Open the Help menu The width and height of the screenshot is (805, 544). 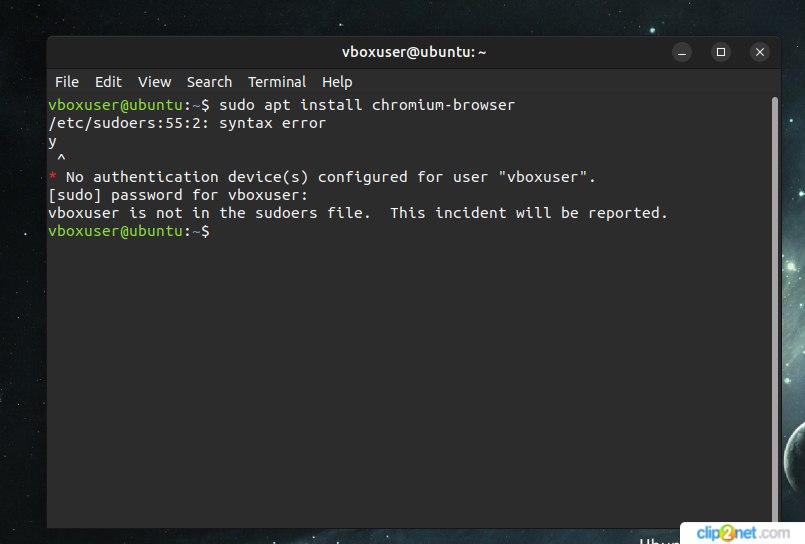coord(337,82)
